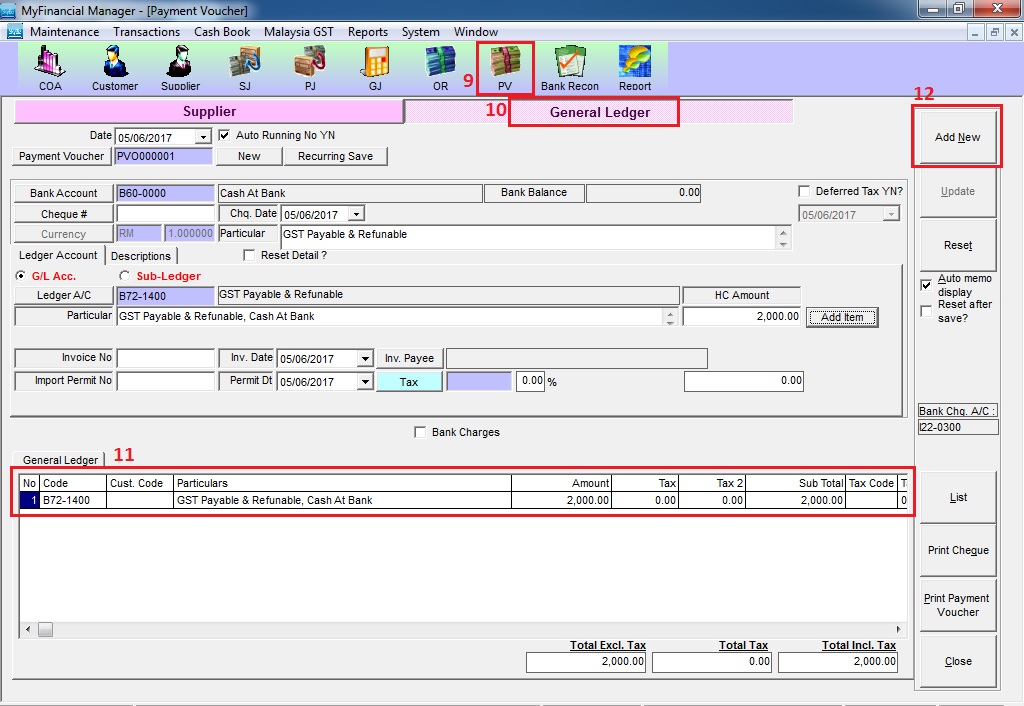1024x706 pixels.
Task: Open the Malaysia GST menu
Action: [x=298, y=32]
